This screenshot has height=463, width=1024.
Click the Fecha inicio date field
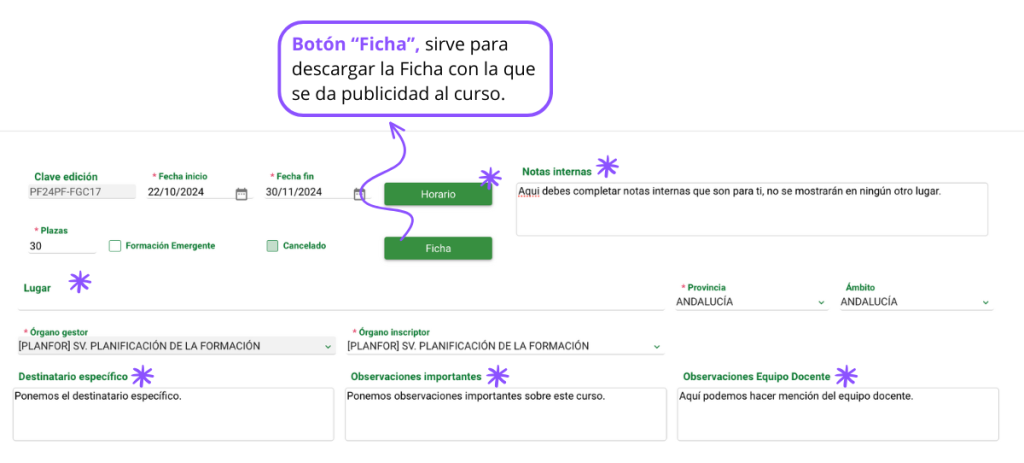point(191,192)
